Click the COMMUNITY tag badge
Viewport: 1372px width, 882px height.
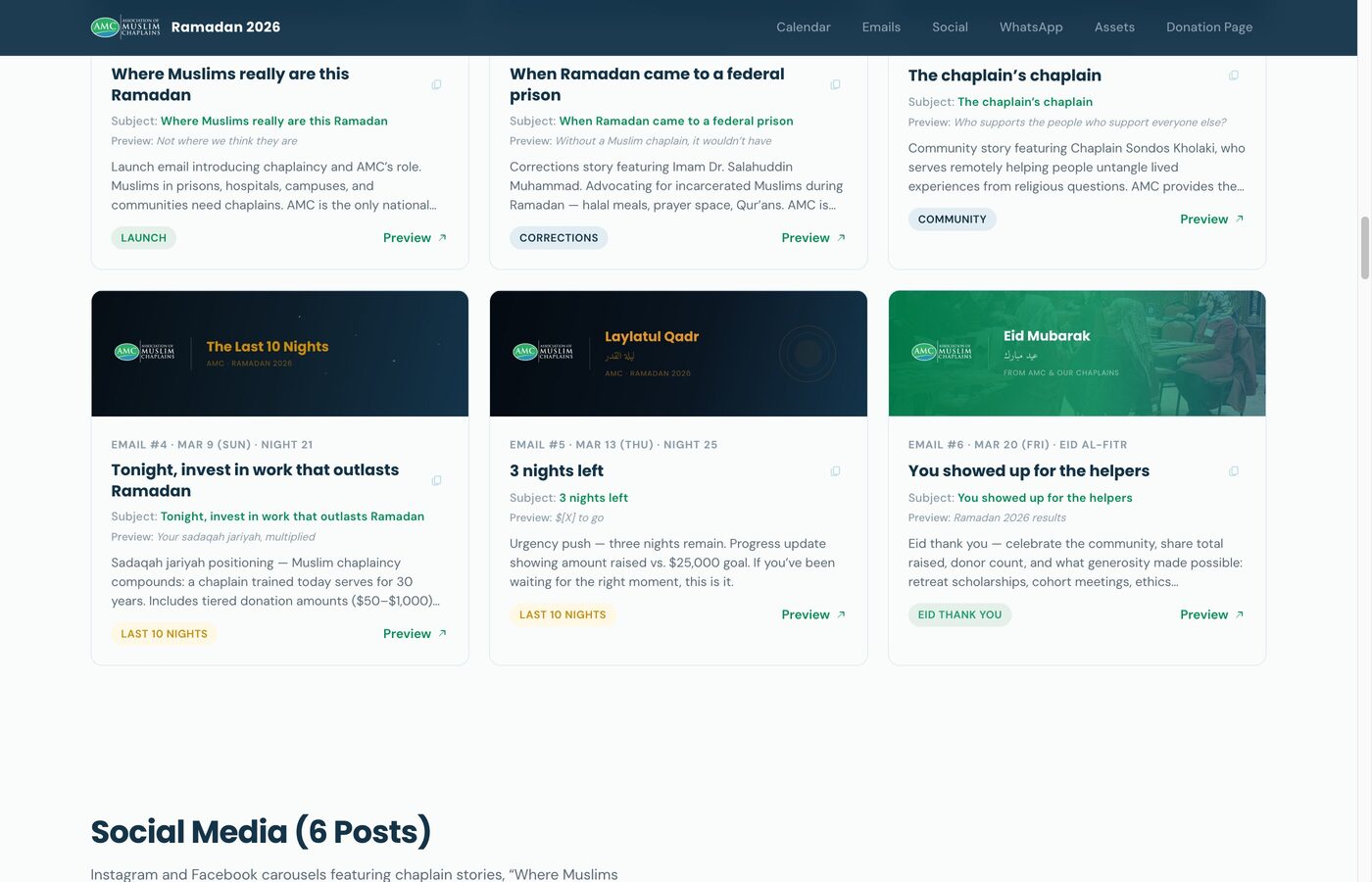coord(952,220)
